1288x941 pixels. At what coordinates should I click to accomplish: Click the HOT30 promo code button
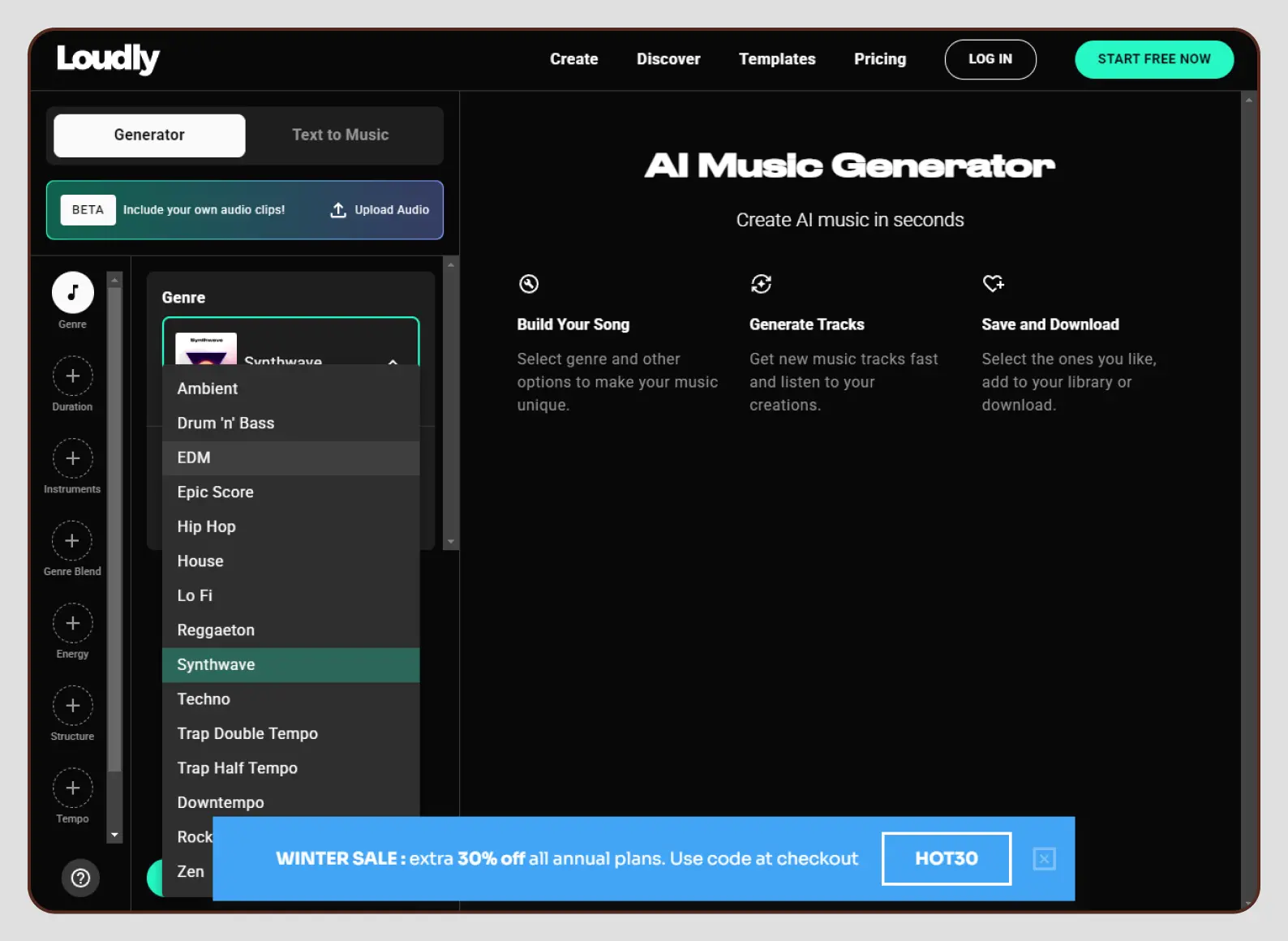coord(947,859)
